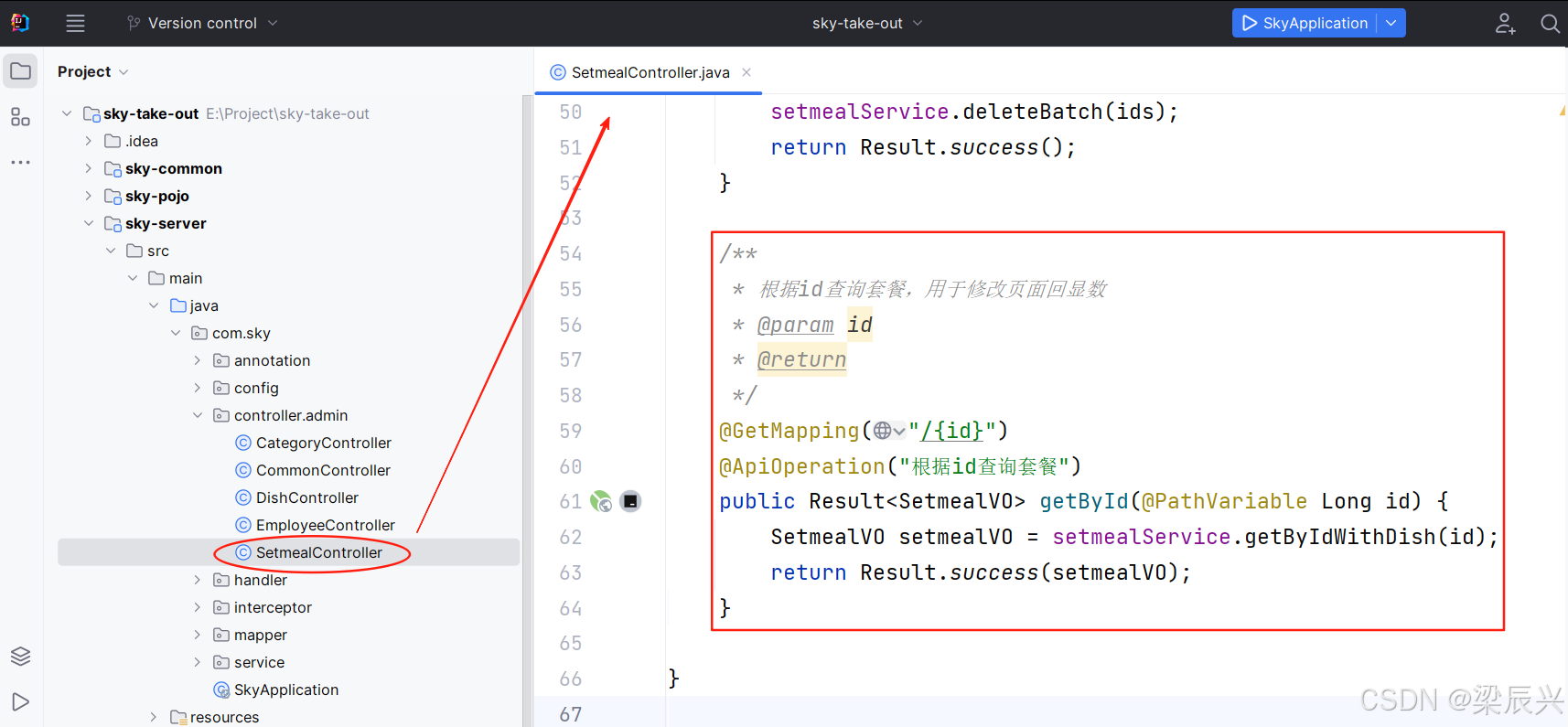Image resolution: width=1568 pixels, height=727 pixels.
Task: Collapse the java source folder
Action: coord(154,305)
